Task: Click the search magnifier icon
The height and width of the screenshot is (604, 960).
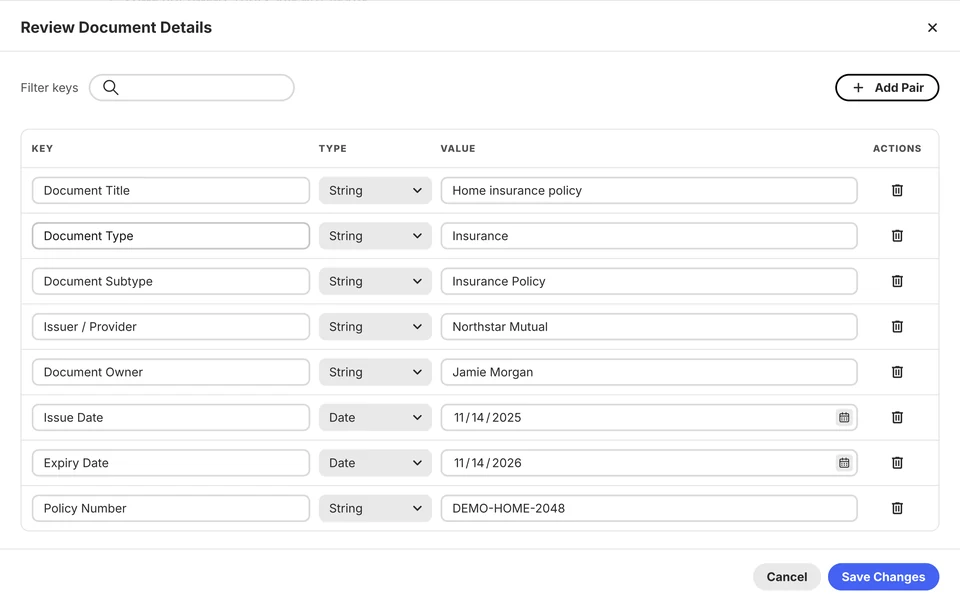Action: coord(111,88)
